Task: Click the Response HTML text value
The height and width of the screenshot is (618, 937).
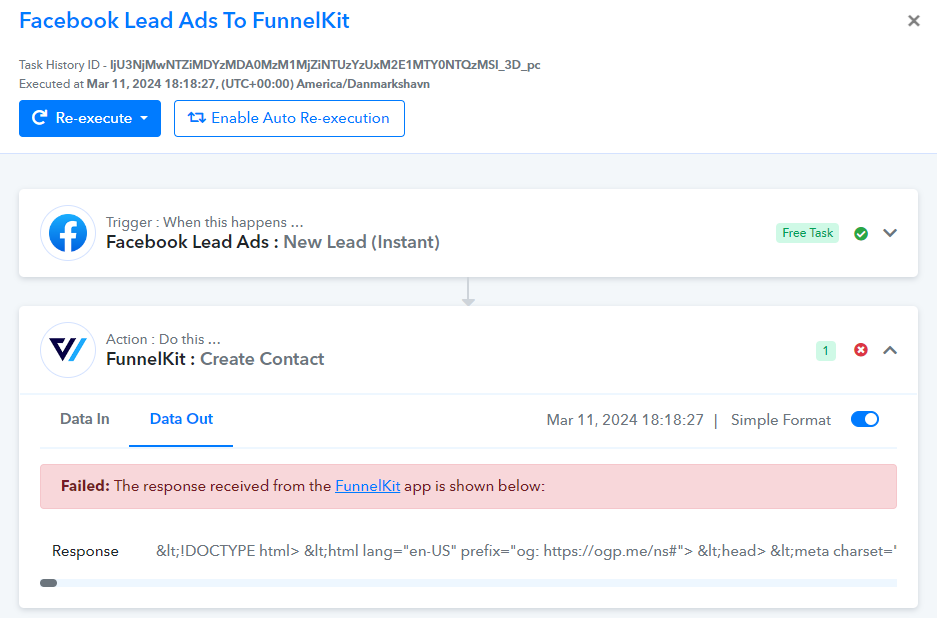Action: tap(526, 551)
